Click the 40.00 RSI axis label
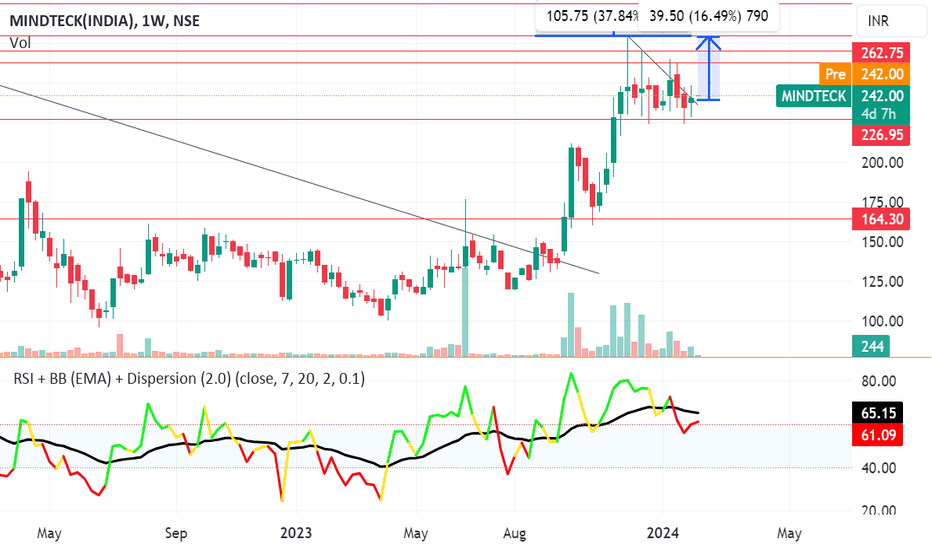This screenshot has width=932, height=550. point(879,468)
